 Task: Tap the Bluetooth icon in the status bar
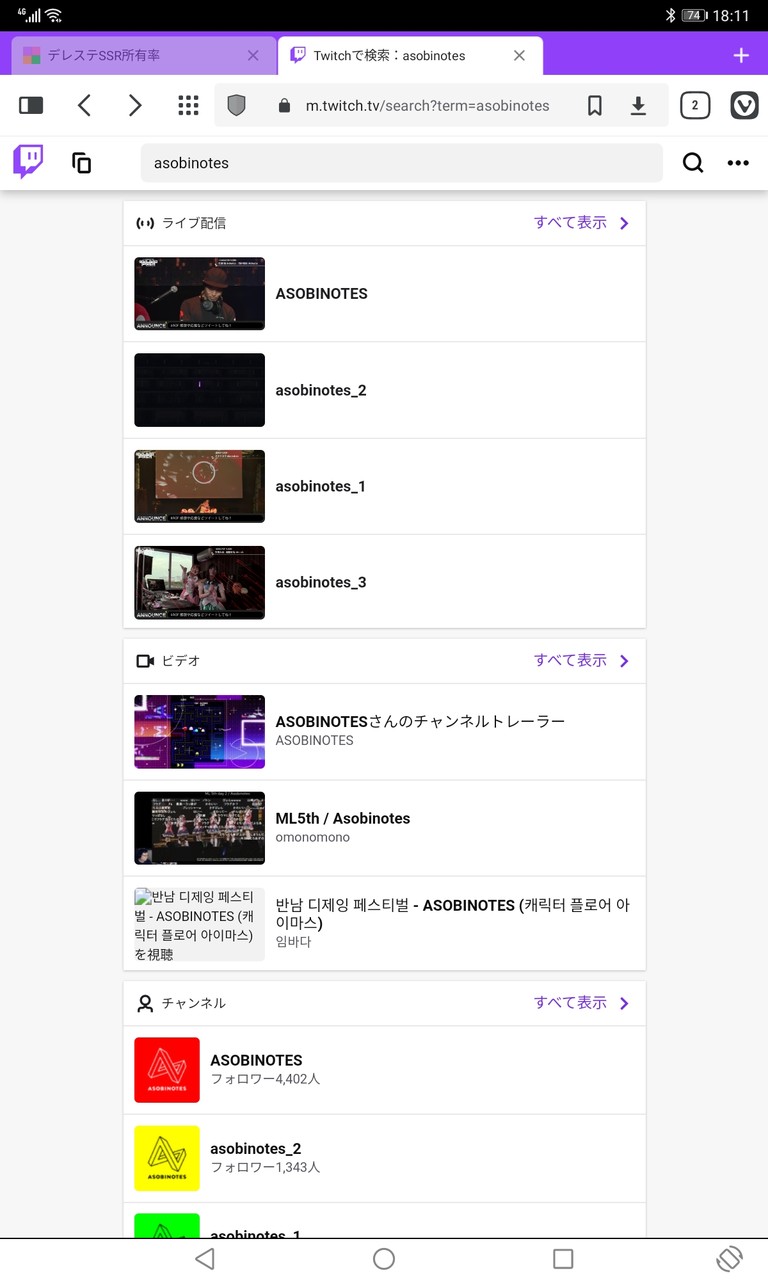(670, 15)
